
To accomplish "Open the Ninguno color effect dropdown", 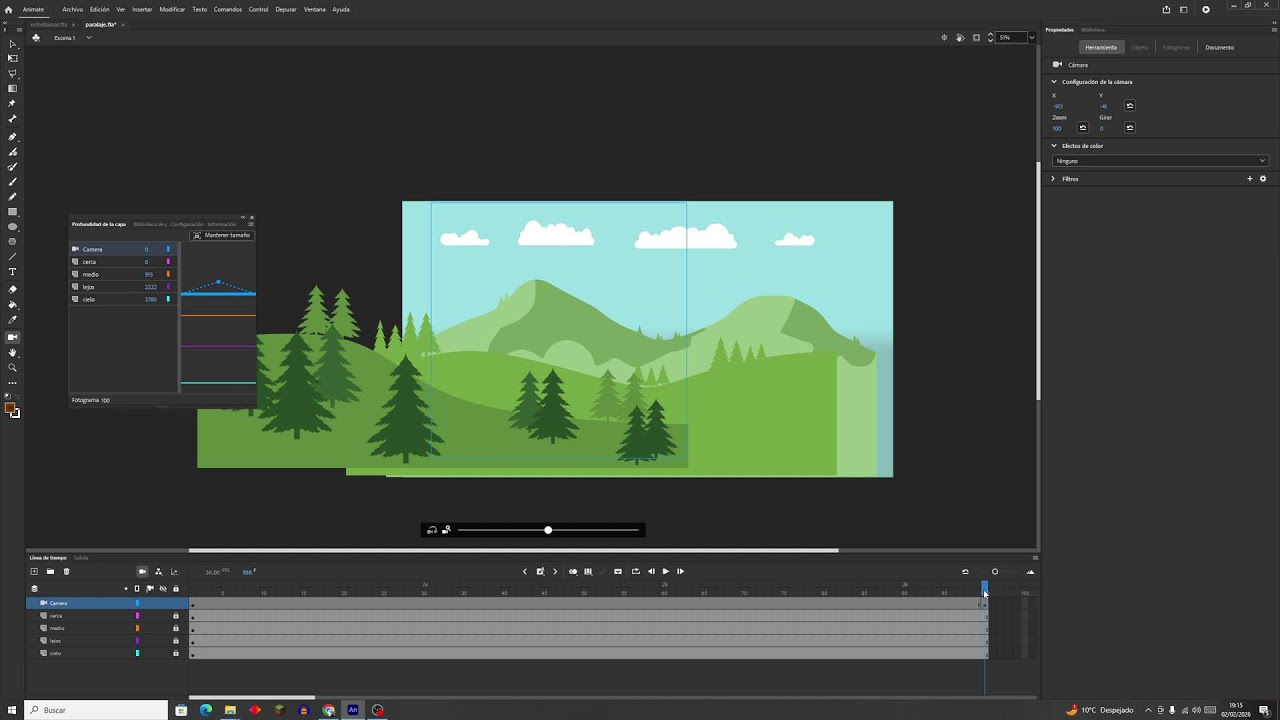I will pos(1161,161).
